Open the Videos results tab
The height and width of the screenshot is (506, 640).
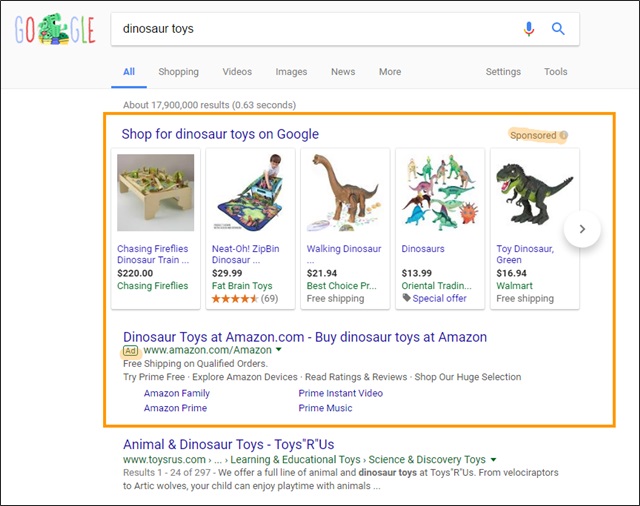[237, 72]
